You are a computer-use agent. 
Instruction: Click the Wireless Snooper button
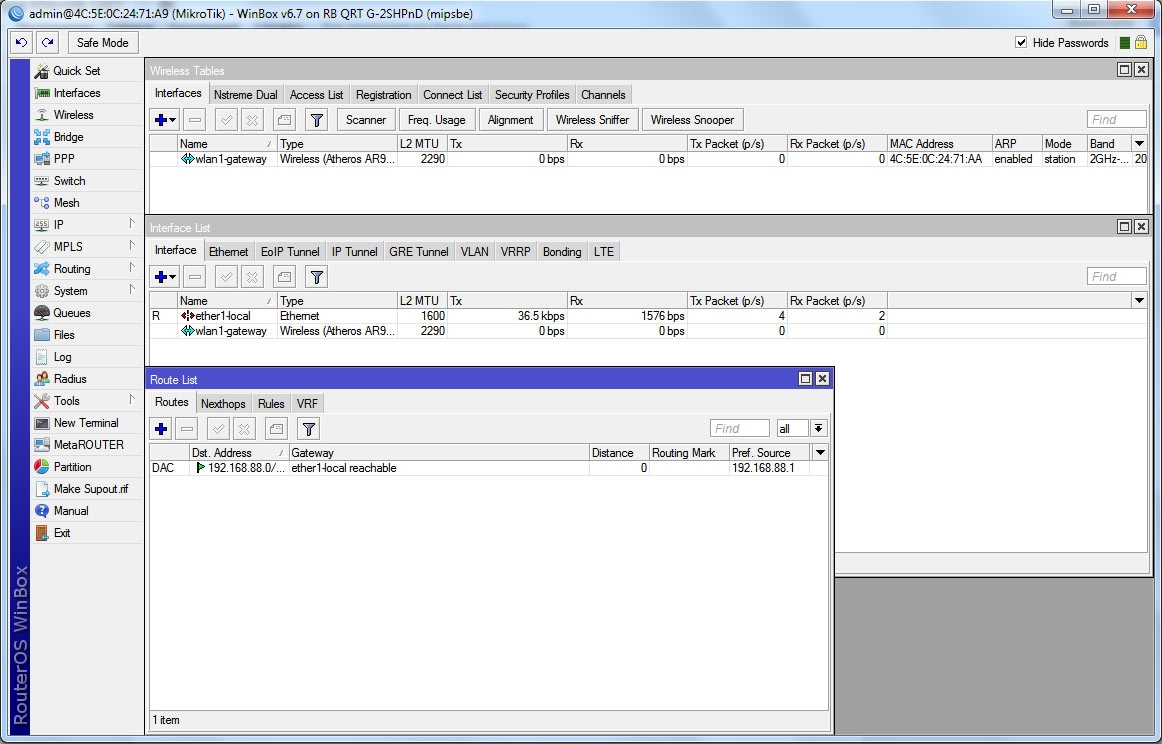click(691, 120)
